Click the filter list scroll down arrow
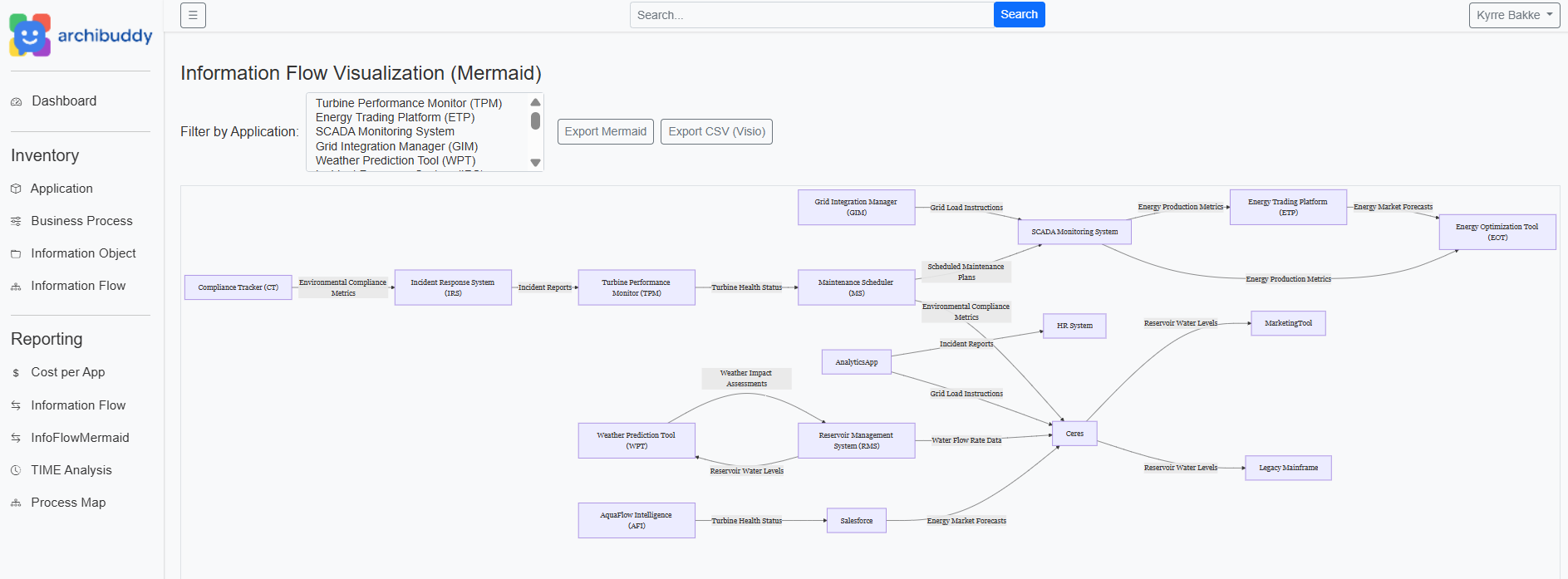 536,163
